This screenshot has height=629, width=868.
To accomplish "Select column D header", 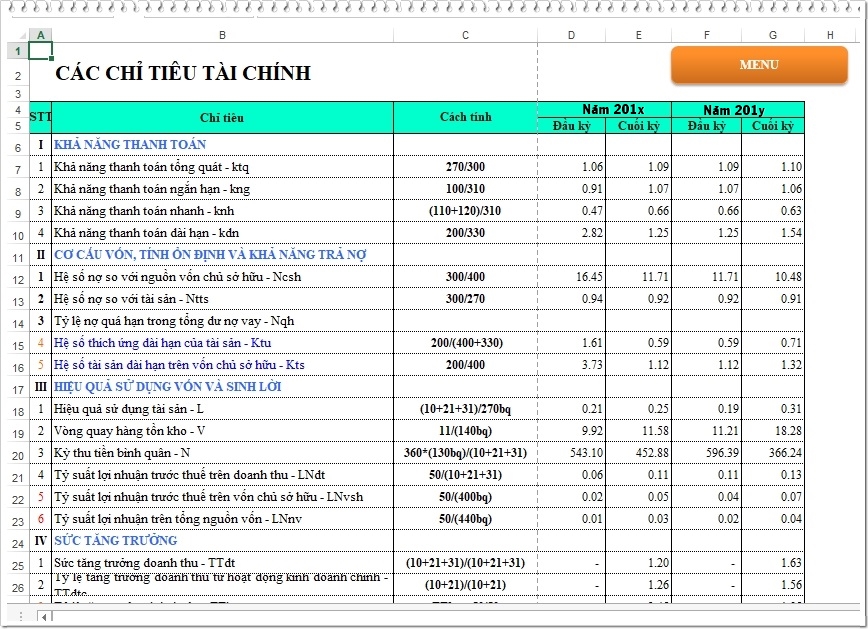I will click(x=571, y=35).
